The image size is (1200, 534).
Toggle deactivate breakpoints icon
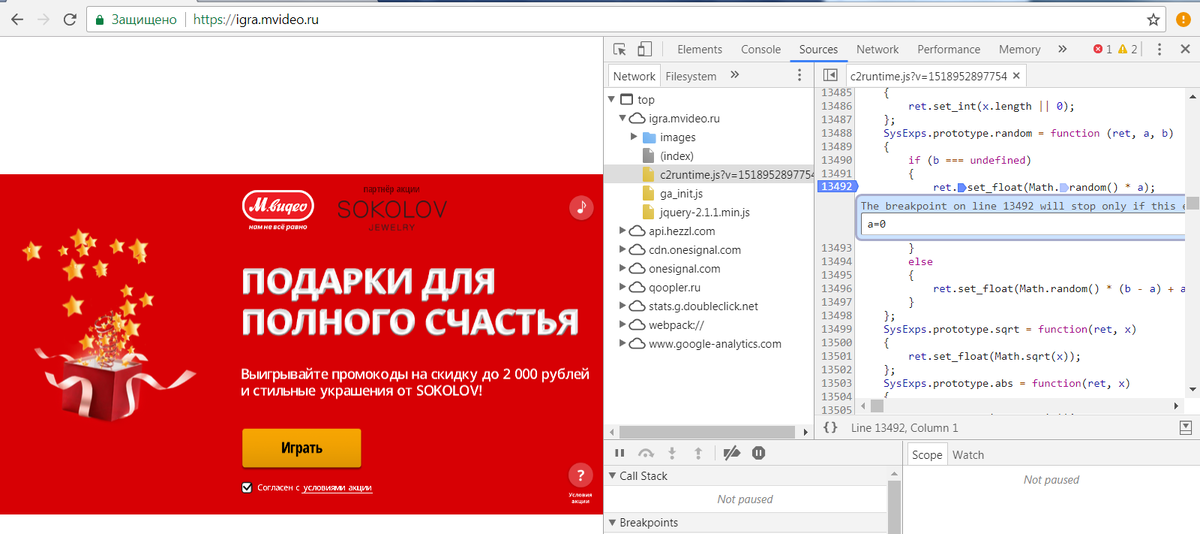(731, 453)
